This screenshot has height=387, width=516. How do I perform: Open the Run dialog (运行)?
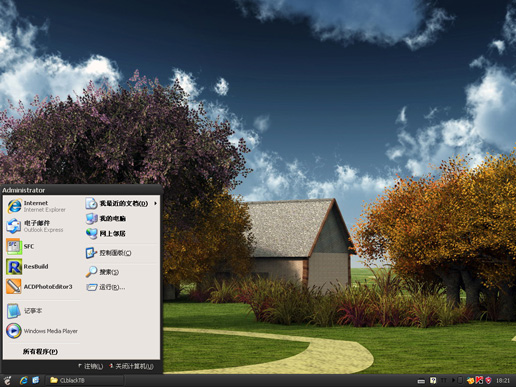pos(121,287)
